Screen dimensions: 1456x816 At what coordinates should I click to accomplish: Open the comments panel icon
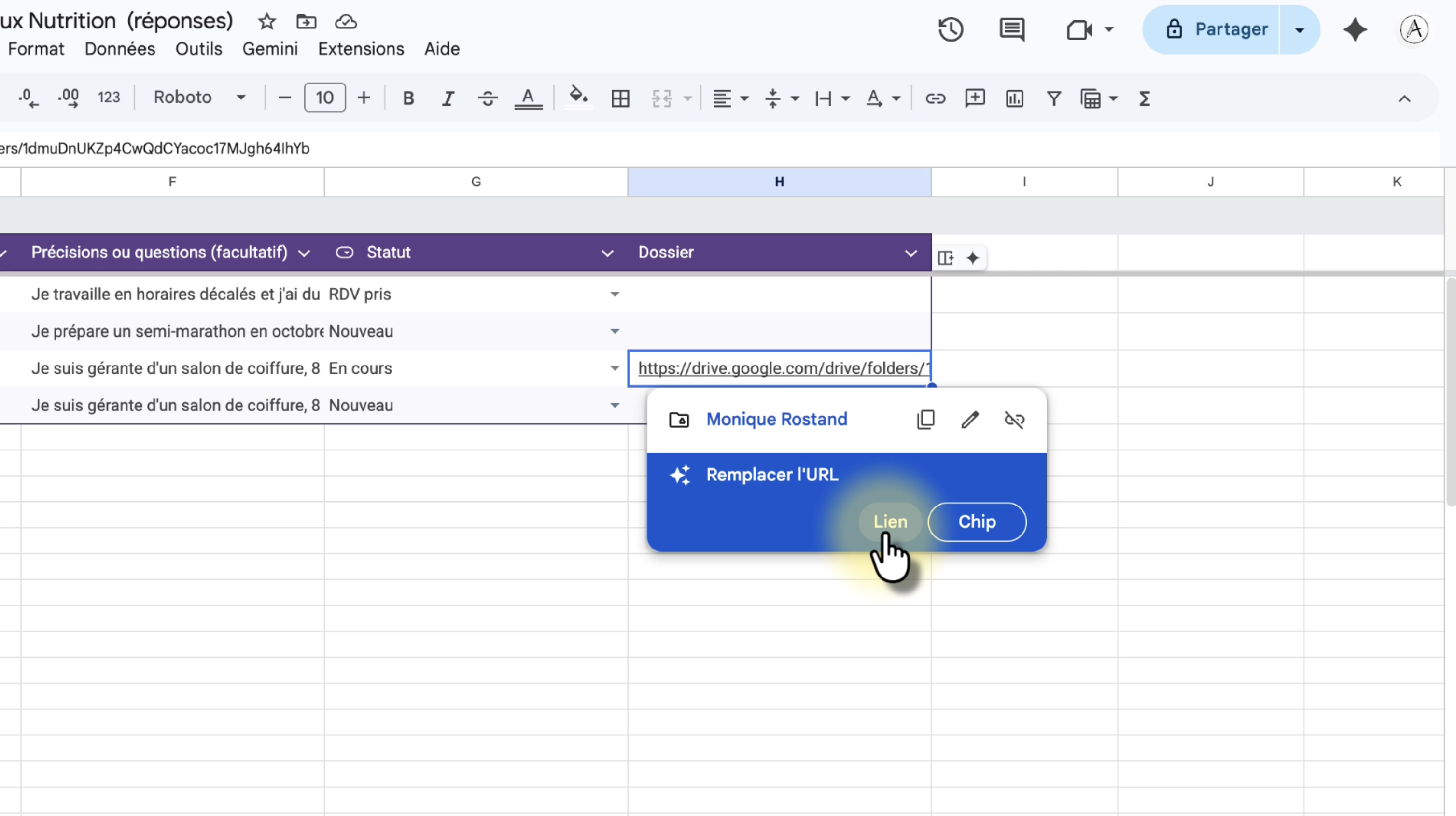coord(1012,29)
